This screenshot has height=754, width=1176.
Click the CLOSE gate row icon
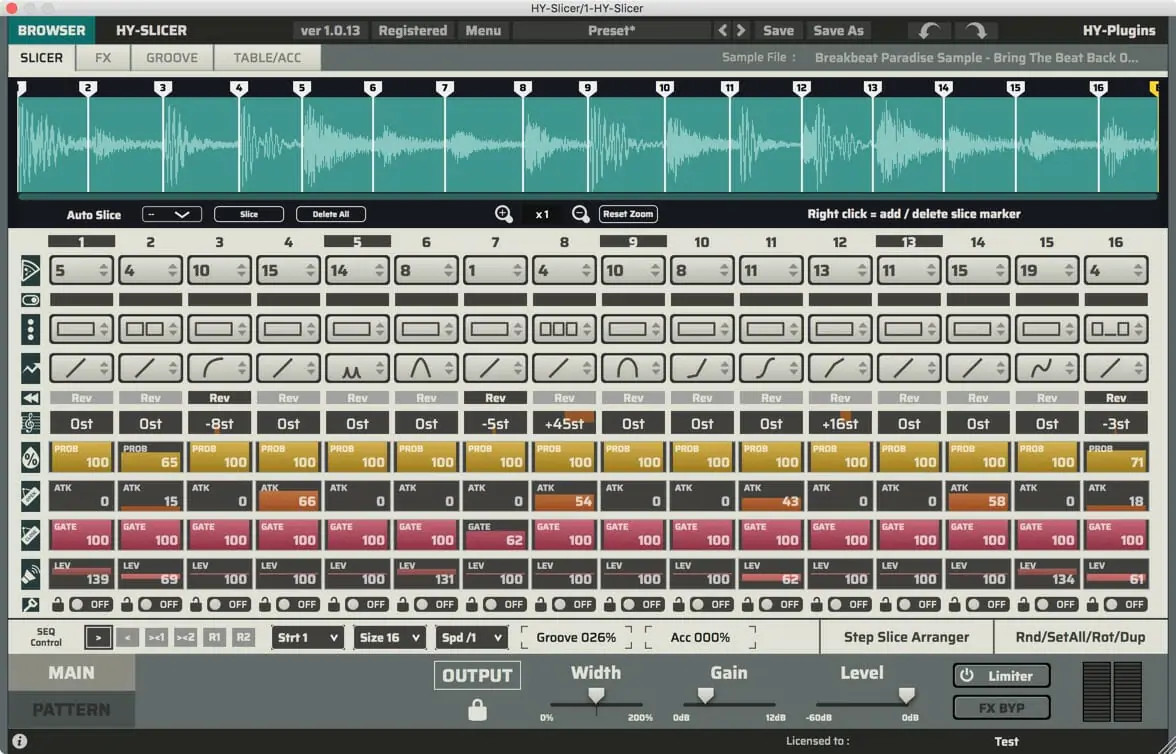click(x=30, y=533)
